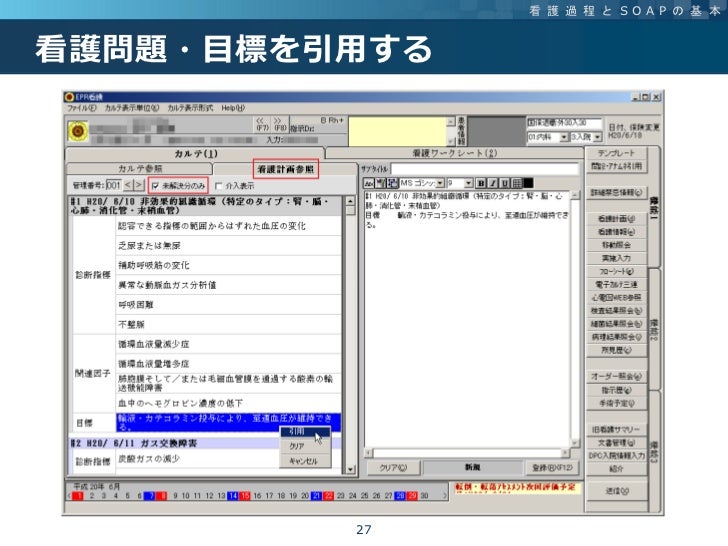Open the 3:入院 dropdown

(598, 137)
